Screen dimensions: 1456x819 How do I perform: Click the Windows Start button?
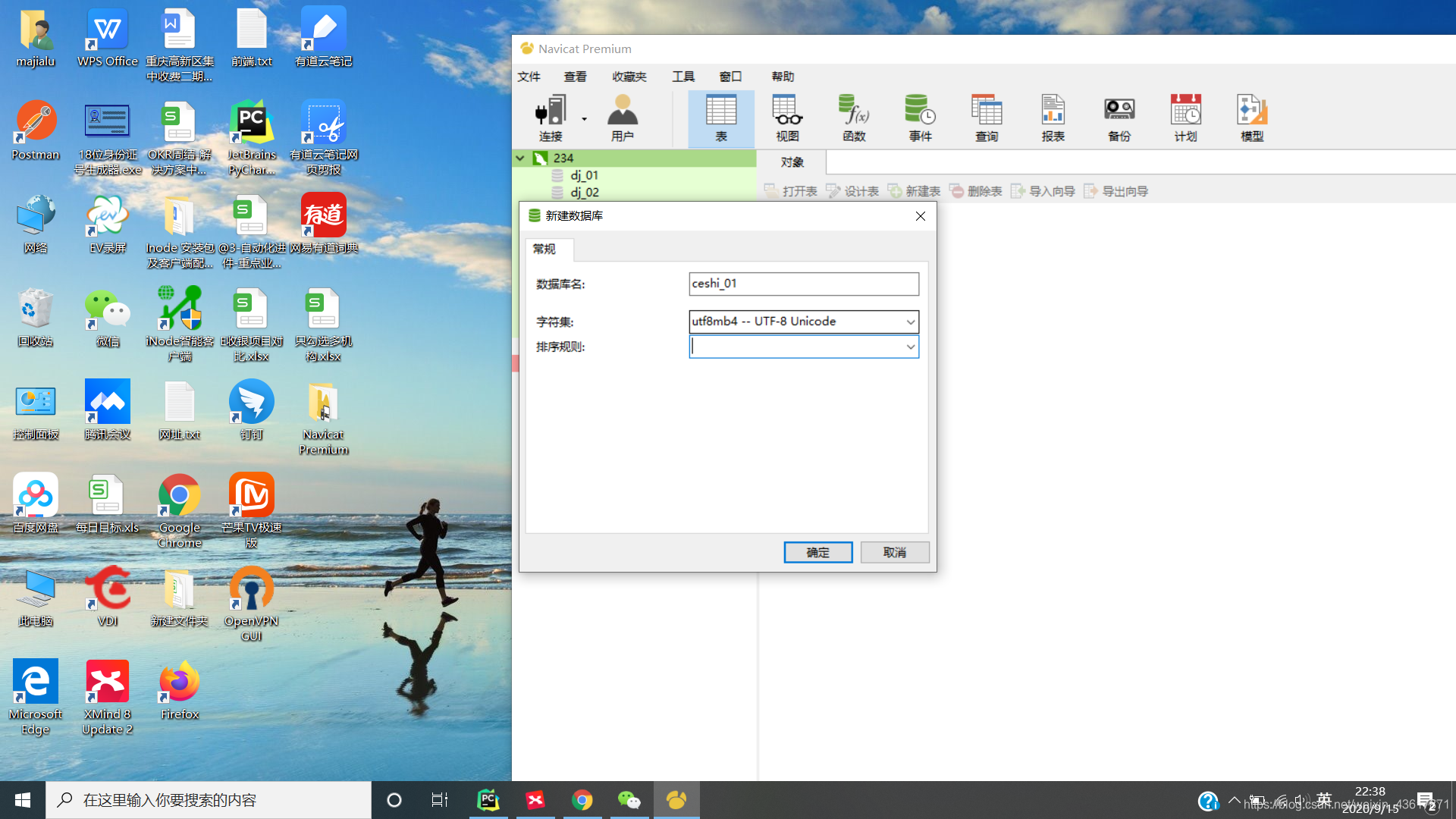(x=23, y=800)
